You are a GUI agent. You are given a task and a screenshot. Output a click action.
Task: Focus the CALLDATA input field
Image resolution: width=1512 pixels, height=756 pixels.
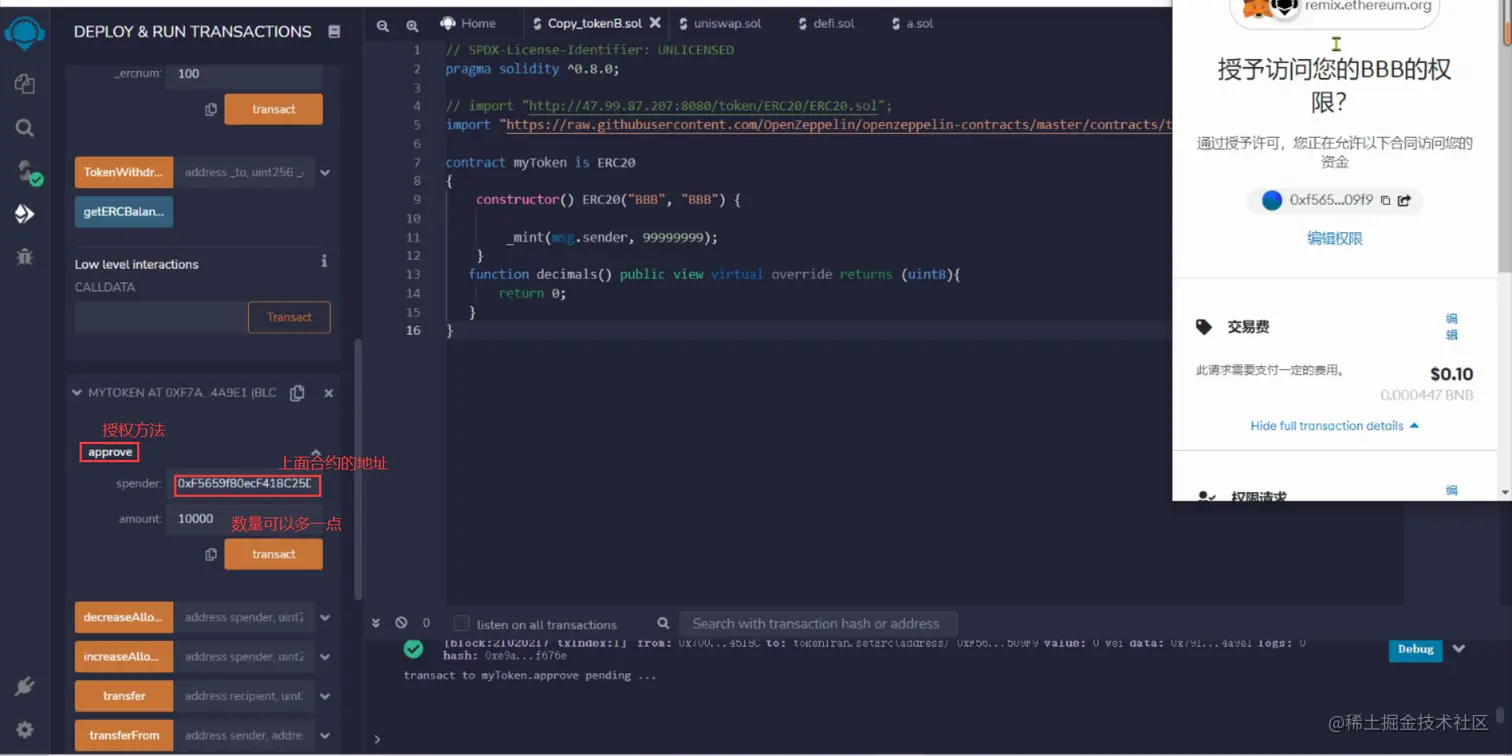click(161, 317)
